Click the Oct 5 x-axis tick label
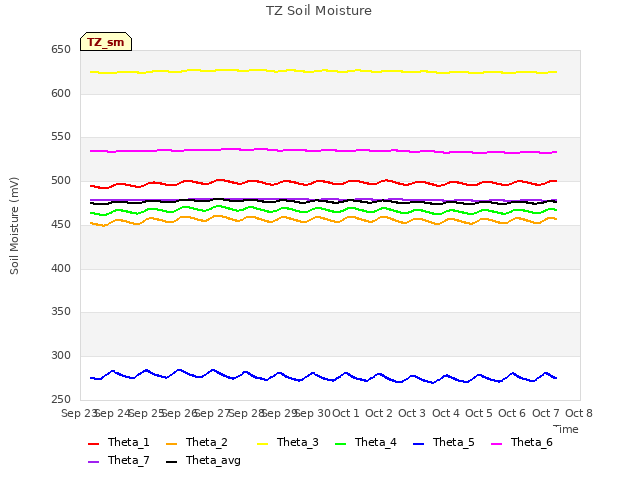The height and width of the screenshot is (480, 640). coord(479,413)
